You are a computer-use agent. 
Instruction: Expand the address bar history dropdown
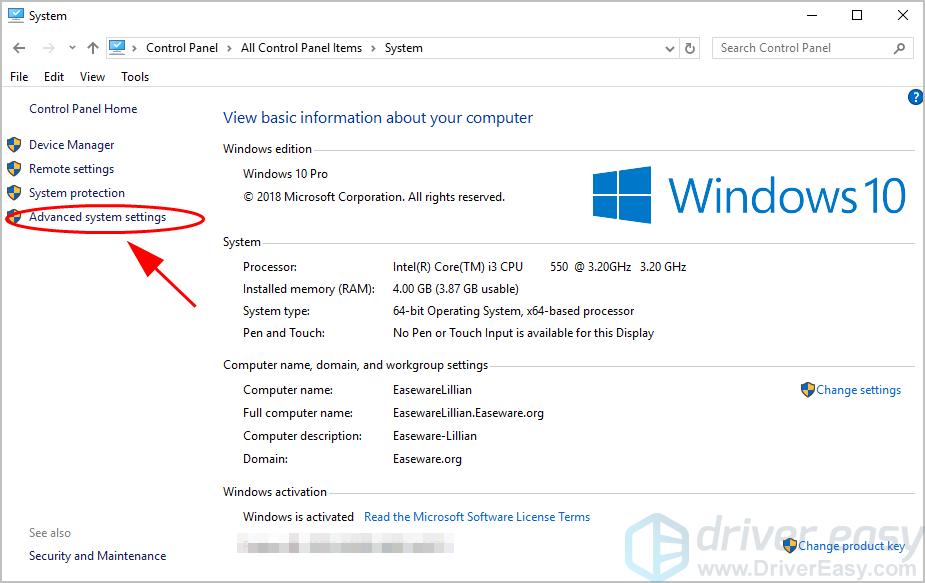670,48
